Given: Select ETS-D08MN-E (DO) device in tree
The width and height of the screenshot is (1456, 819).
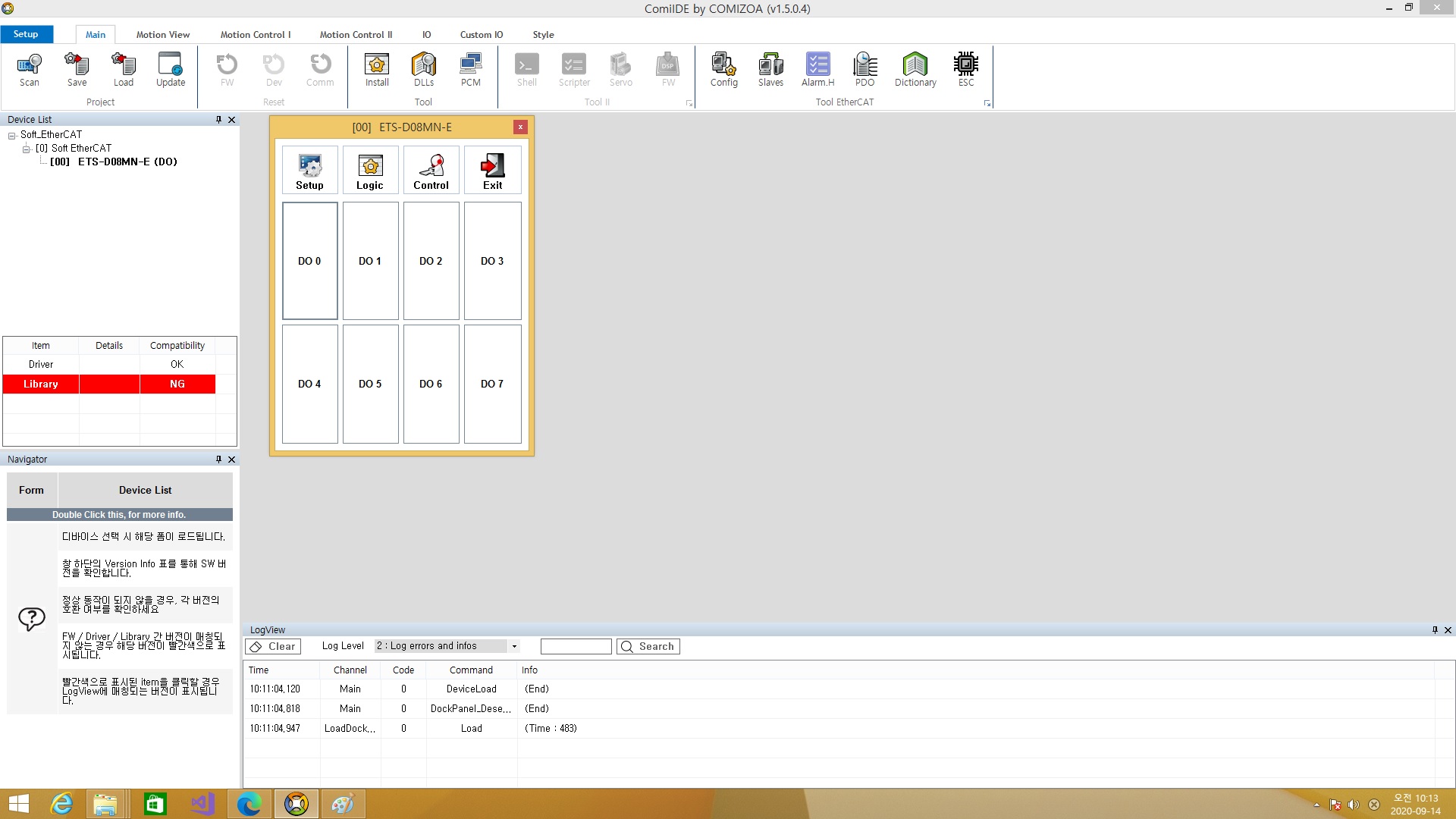Looking at the screenshot, I should pos(114,162).
